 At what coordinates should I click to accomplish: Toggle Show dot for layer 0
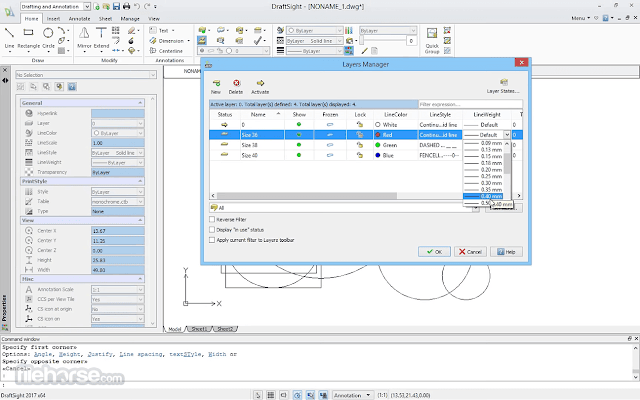tap(299, 124)
